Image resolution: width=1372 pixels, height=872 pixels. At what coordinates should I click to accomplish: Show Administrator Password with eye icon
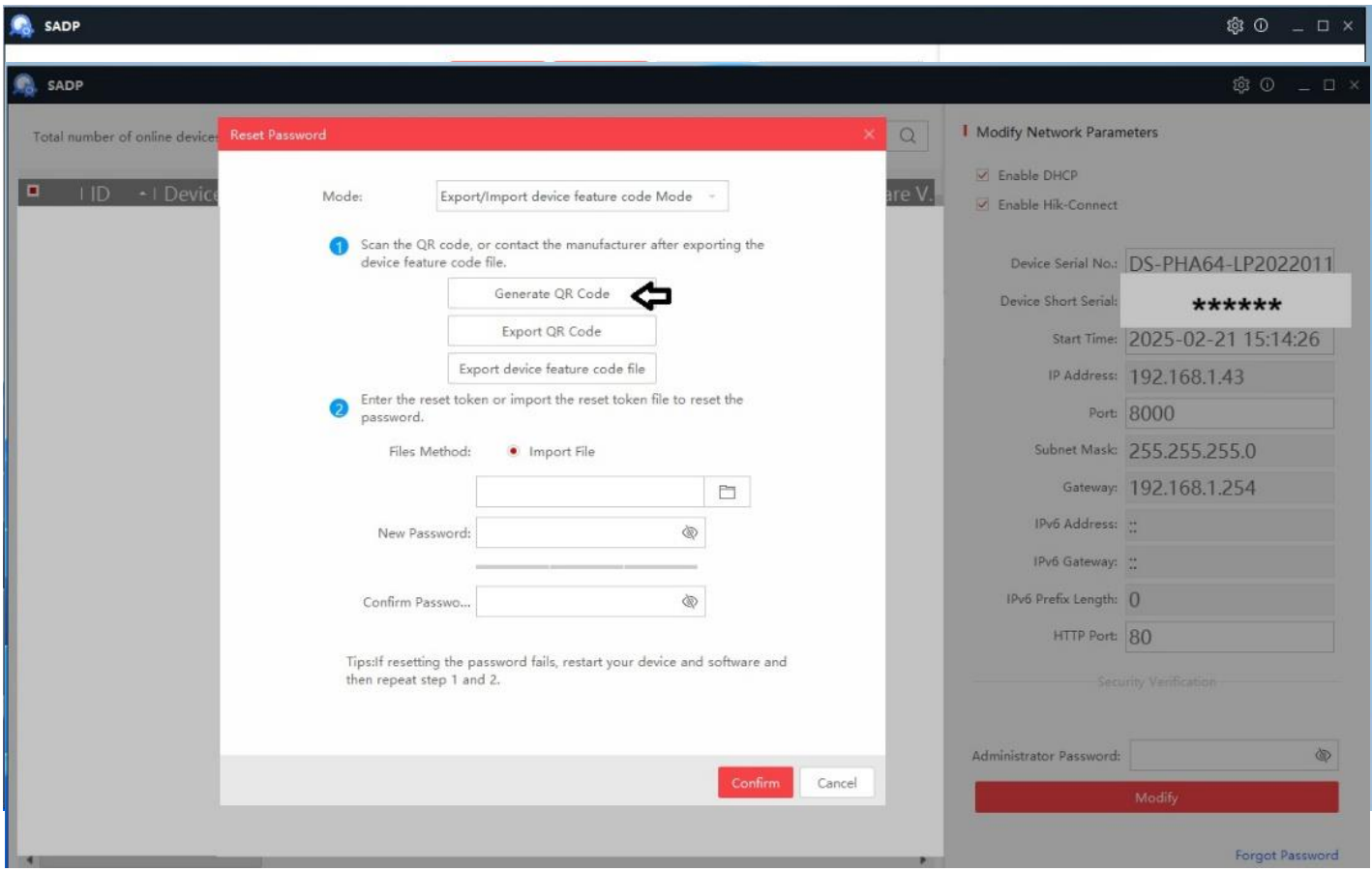[x=1323, y=755]
